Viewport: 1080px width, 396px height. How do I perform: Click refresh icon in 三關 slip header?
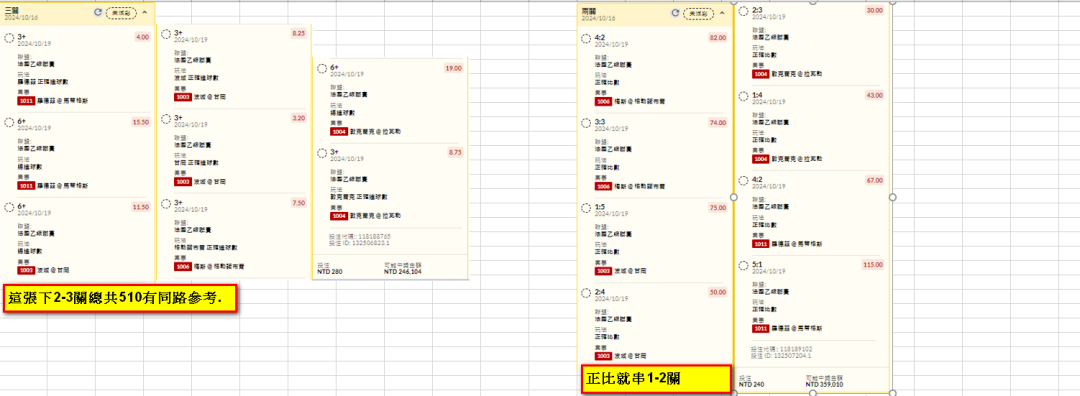click(98, 13)
